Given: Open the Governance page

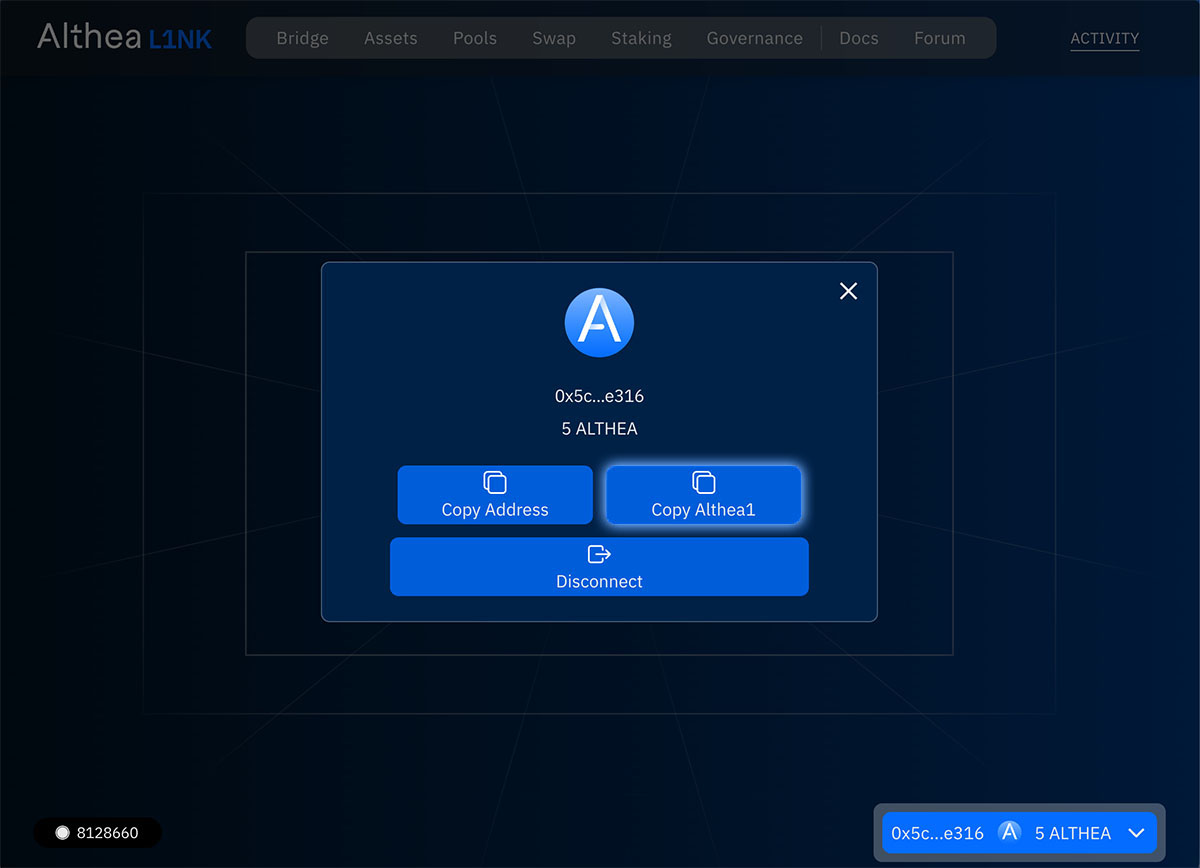Looking at the screenshot, I should click(754, 38).
